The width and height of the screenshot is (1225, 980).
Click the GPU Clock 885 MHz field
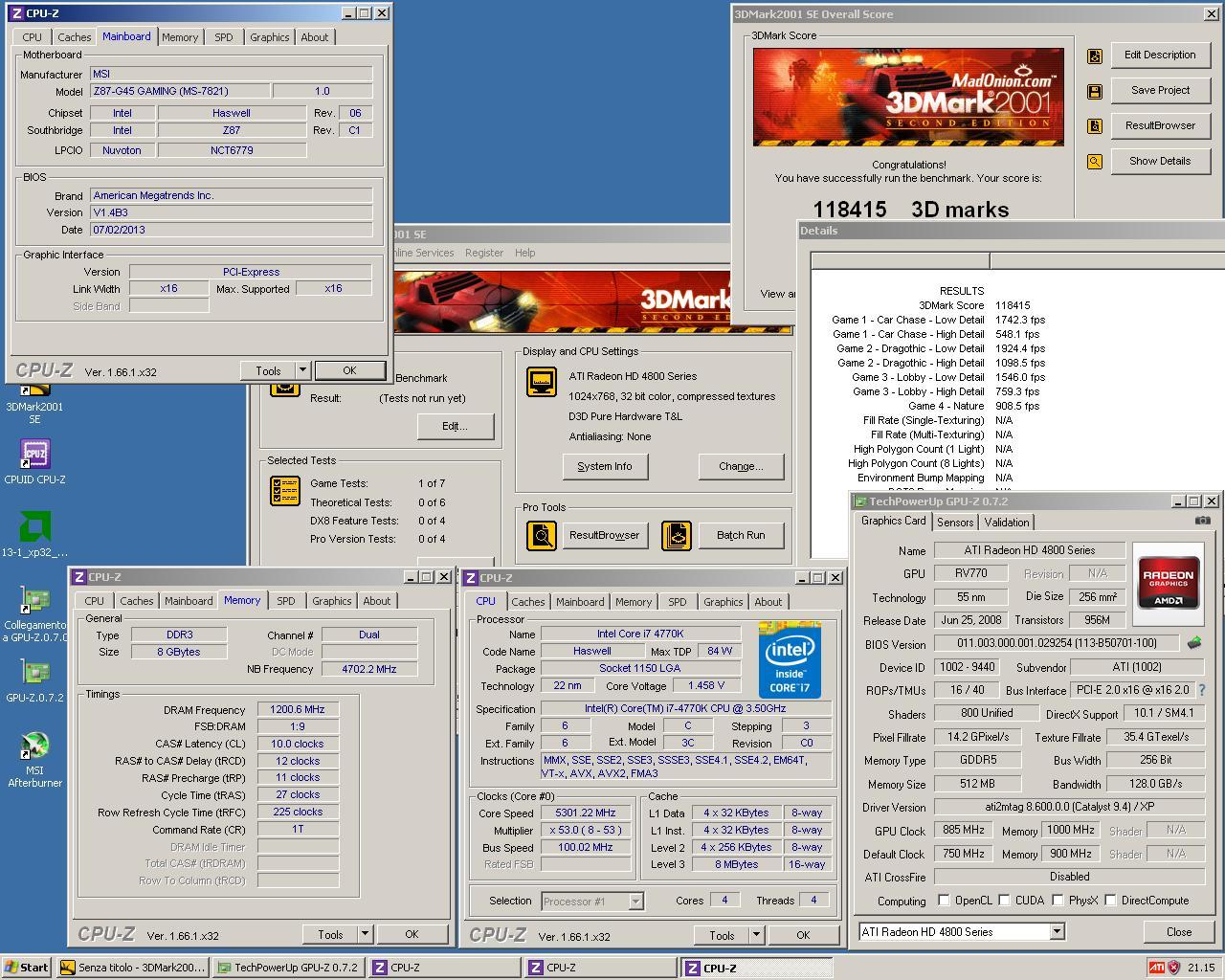(963, 831)
